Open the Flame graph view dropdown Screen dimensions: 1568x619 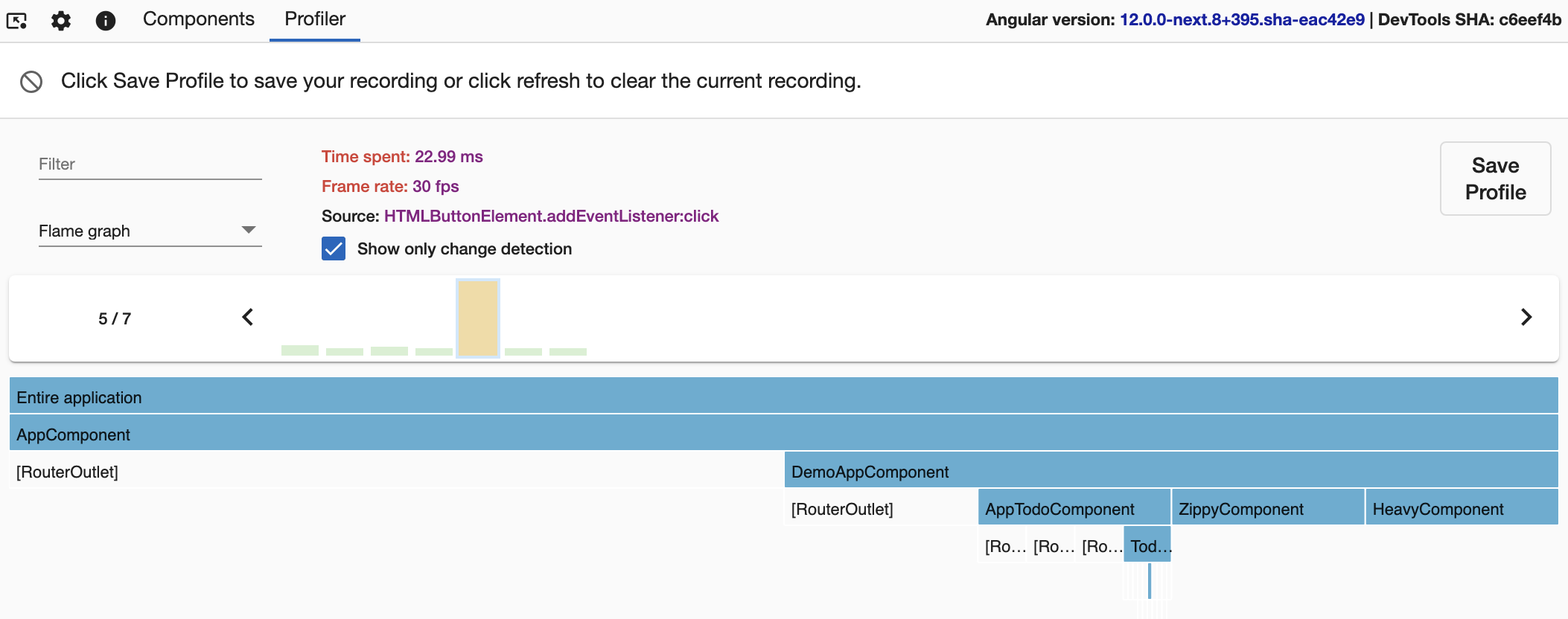click(x=150, y=231)
